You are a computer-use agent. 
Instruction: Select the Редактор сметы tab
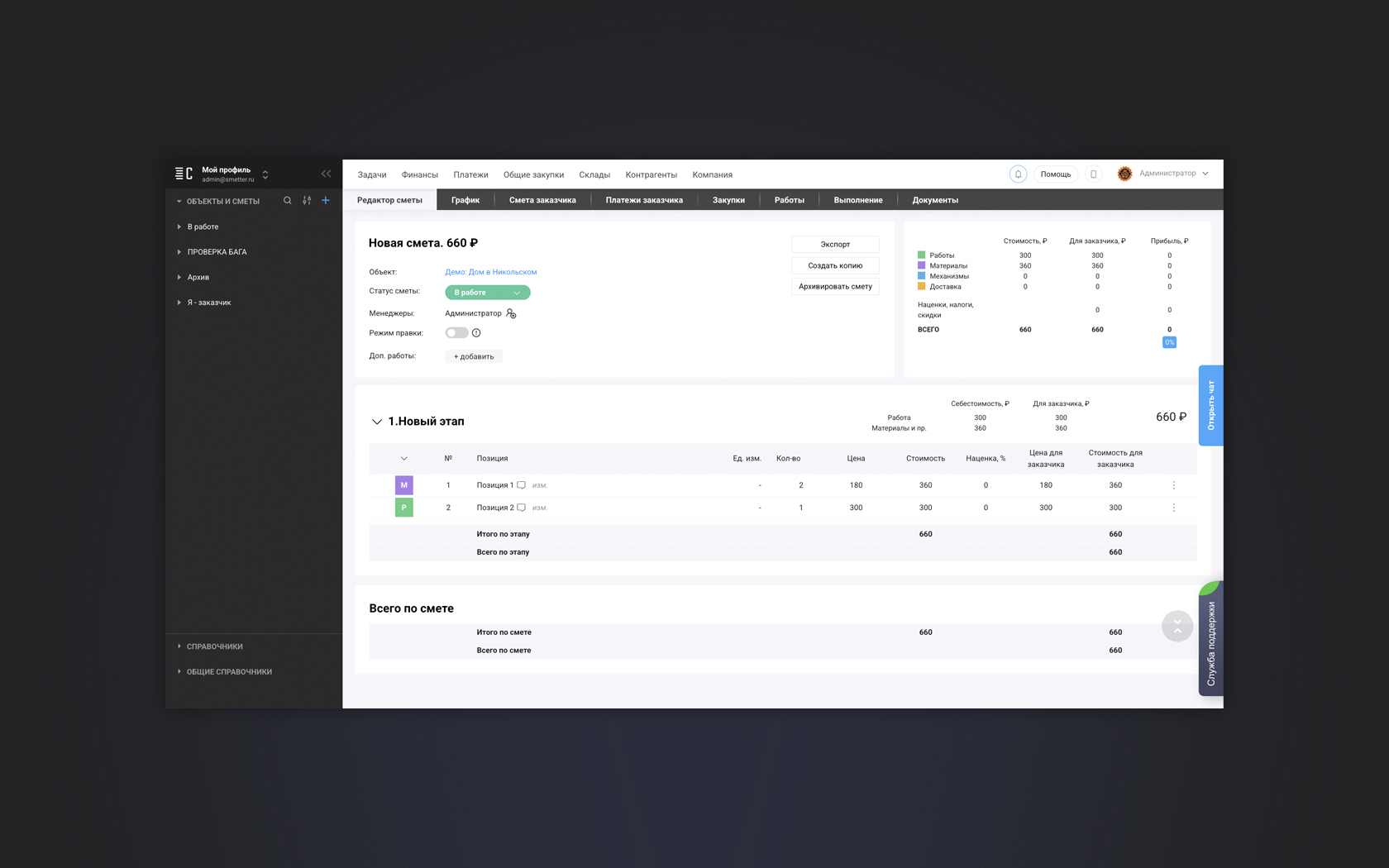[x=389, y=200]
